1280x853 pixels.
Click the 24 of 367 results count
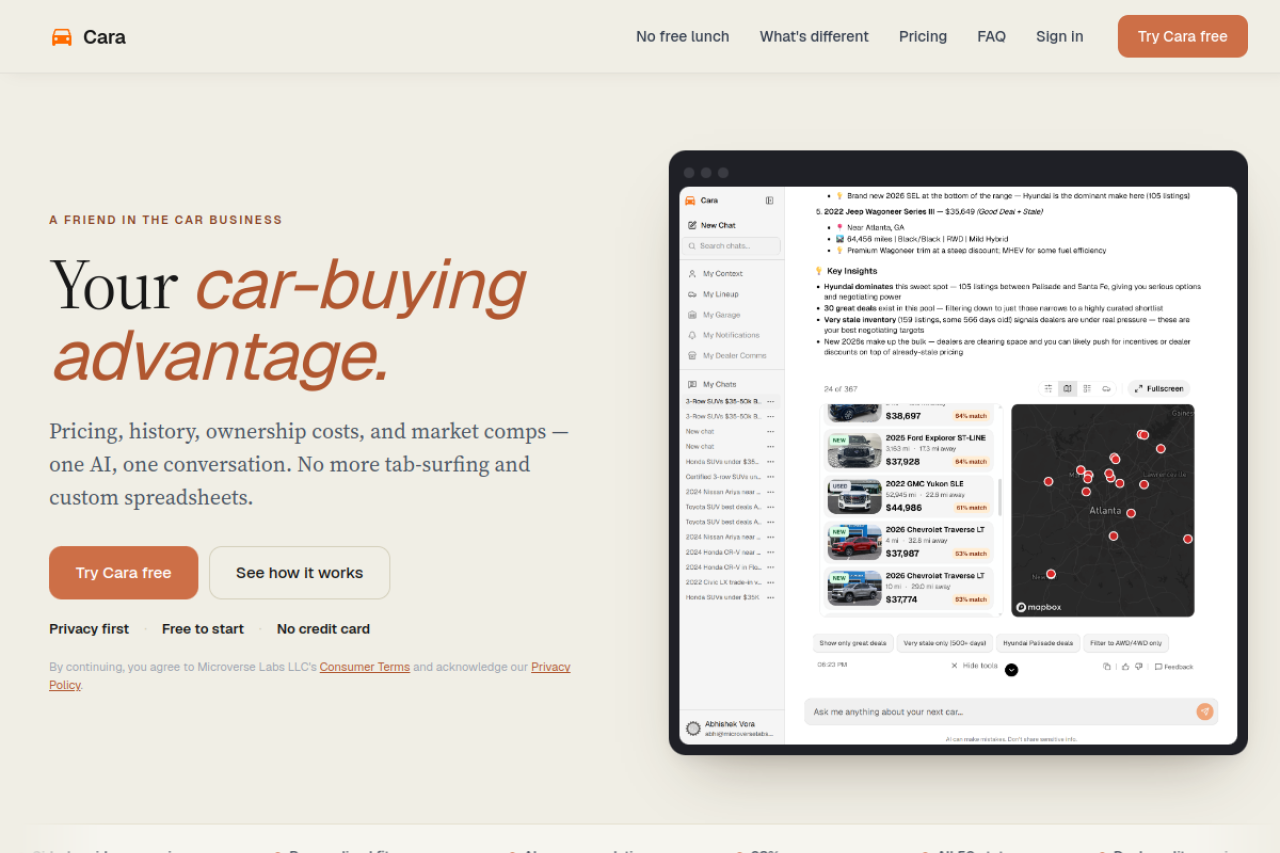click(x=840, y=389)
